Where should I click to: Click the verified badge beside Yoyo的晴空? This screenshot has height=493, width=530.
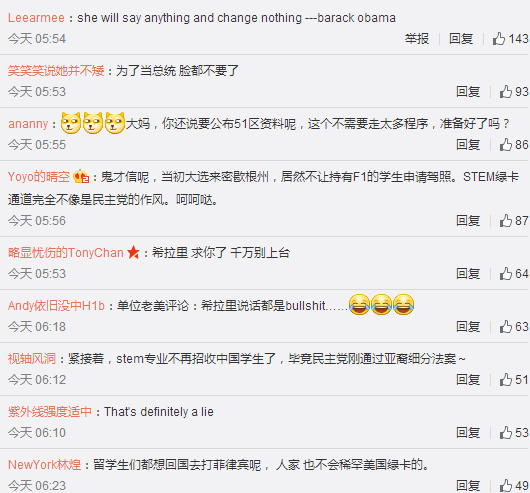(x=81, y=176)
